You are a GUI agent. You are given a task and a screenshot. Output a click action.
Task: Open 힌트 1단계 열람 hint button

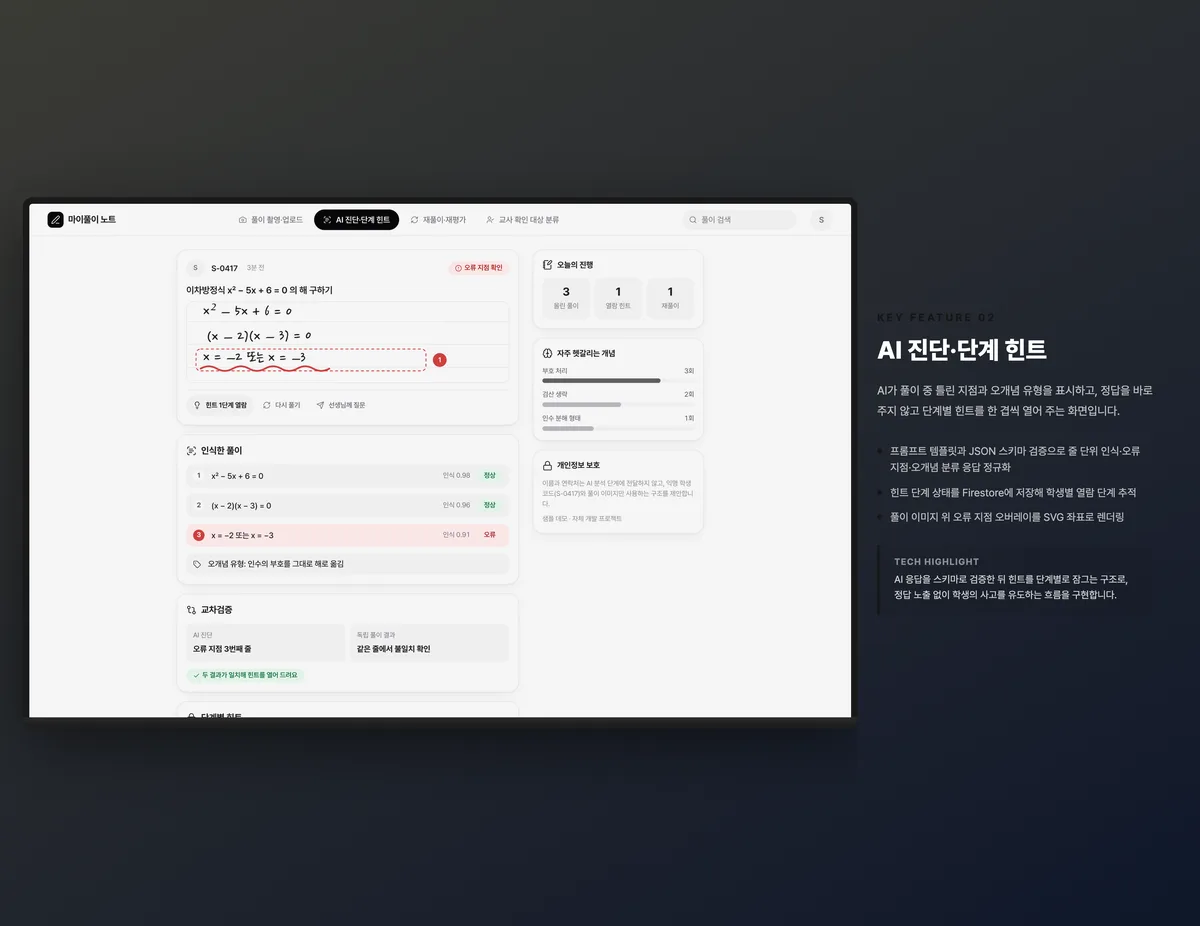[x=220, y=405]
